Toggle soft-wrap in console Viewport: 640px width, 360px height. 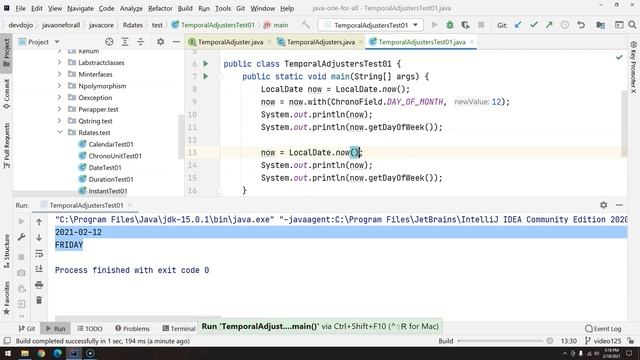point(39,253)
